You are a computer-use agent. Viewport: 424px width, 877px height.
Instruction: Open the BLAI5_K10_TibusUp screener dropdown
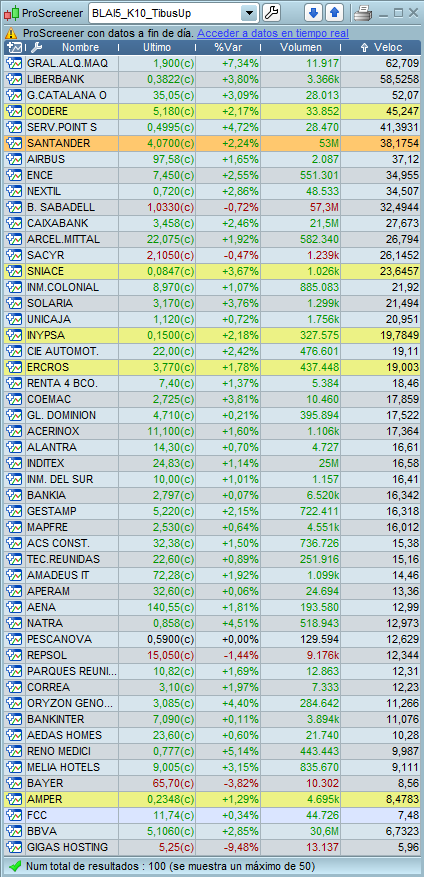[249, 13]
